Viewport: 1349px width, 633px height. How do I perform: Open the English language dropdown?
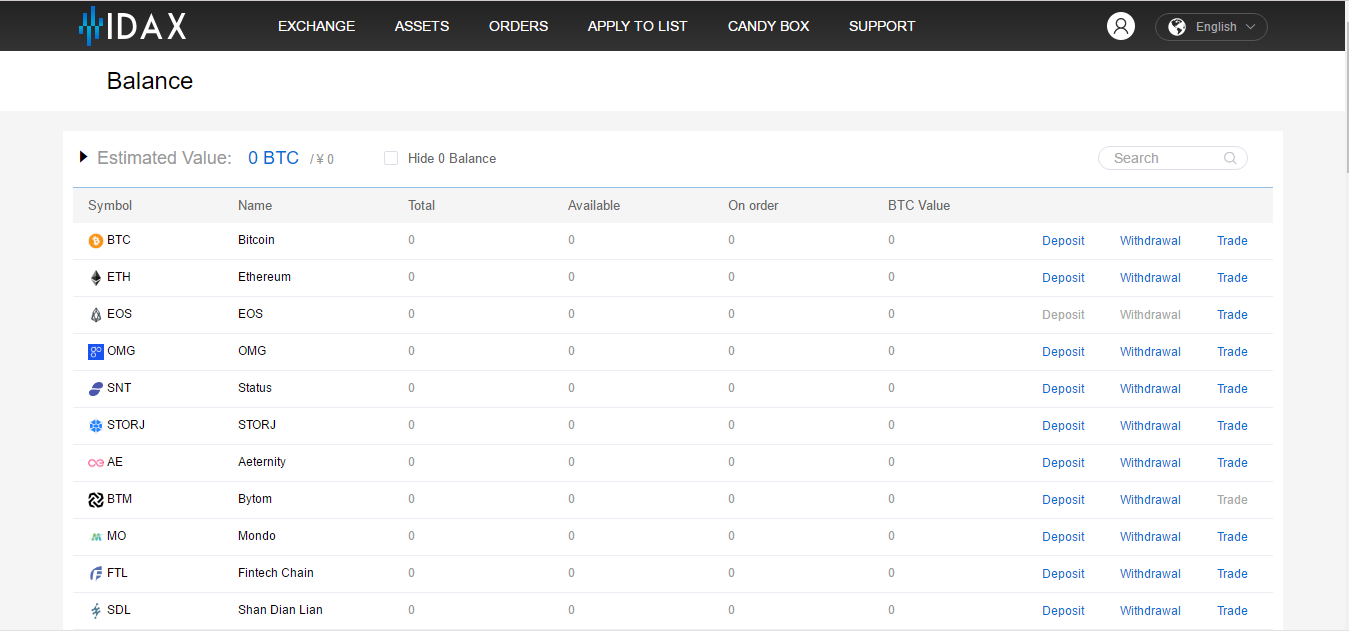pos(1211,27)
